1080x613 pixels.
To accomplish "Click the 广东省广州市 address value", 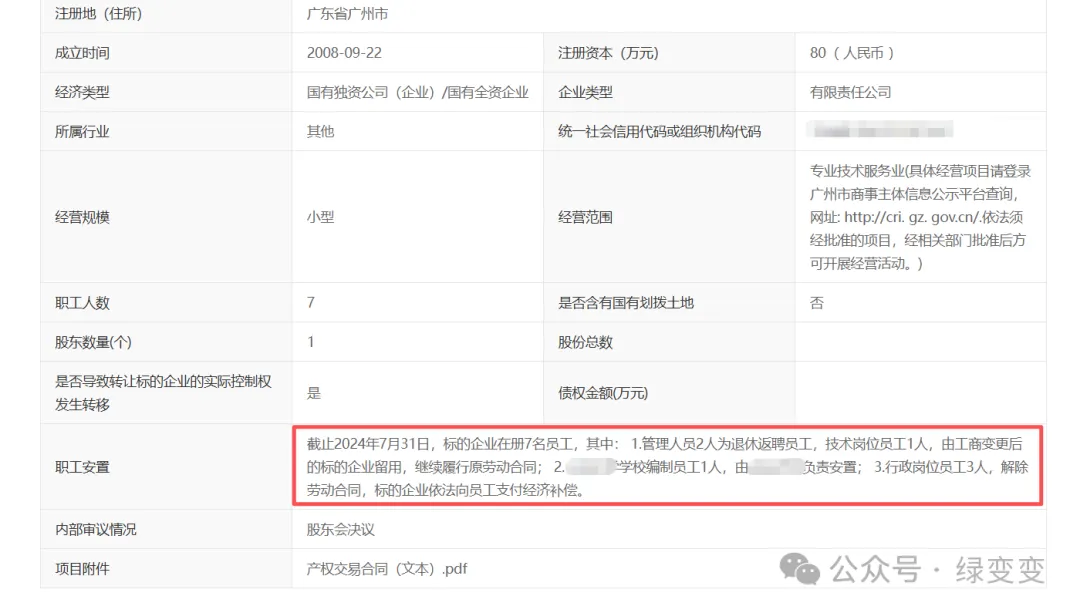I will [x=347, y=14].
